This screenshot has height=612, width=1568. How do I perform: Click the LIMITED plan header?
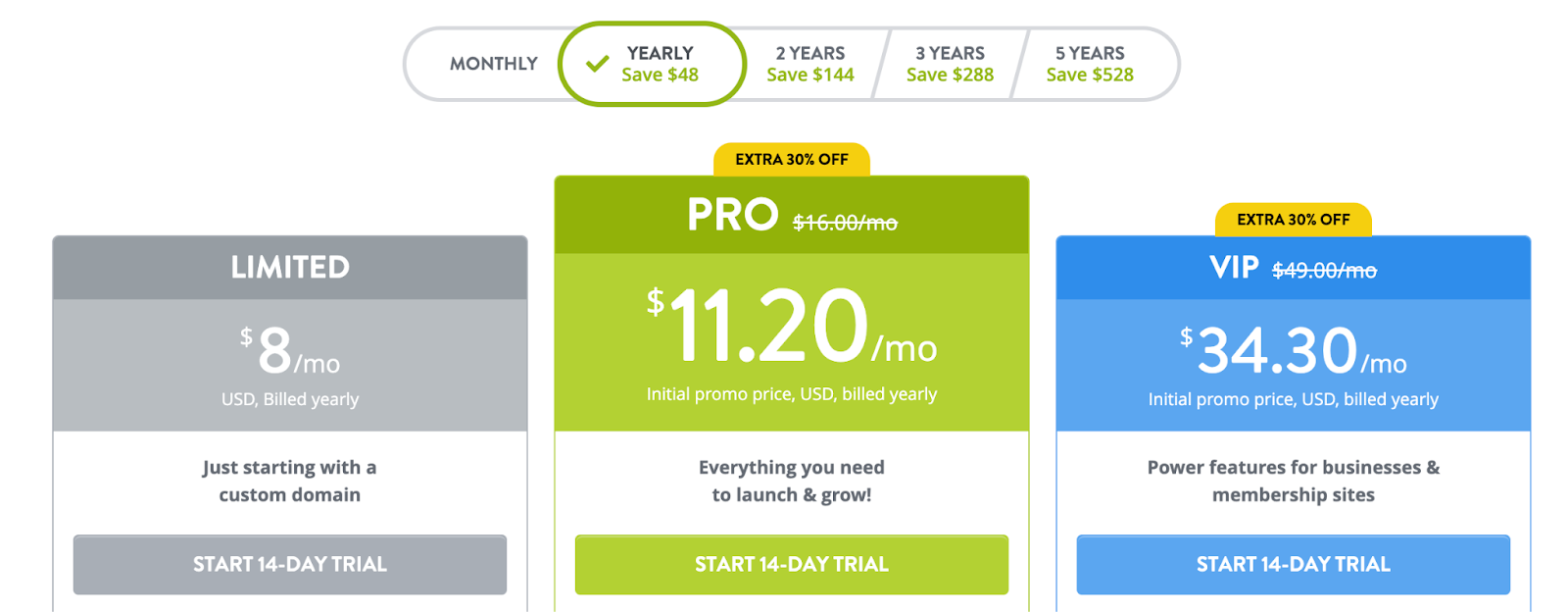(x=290, y=268)
